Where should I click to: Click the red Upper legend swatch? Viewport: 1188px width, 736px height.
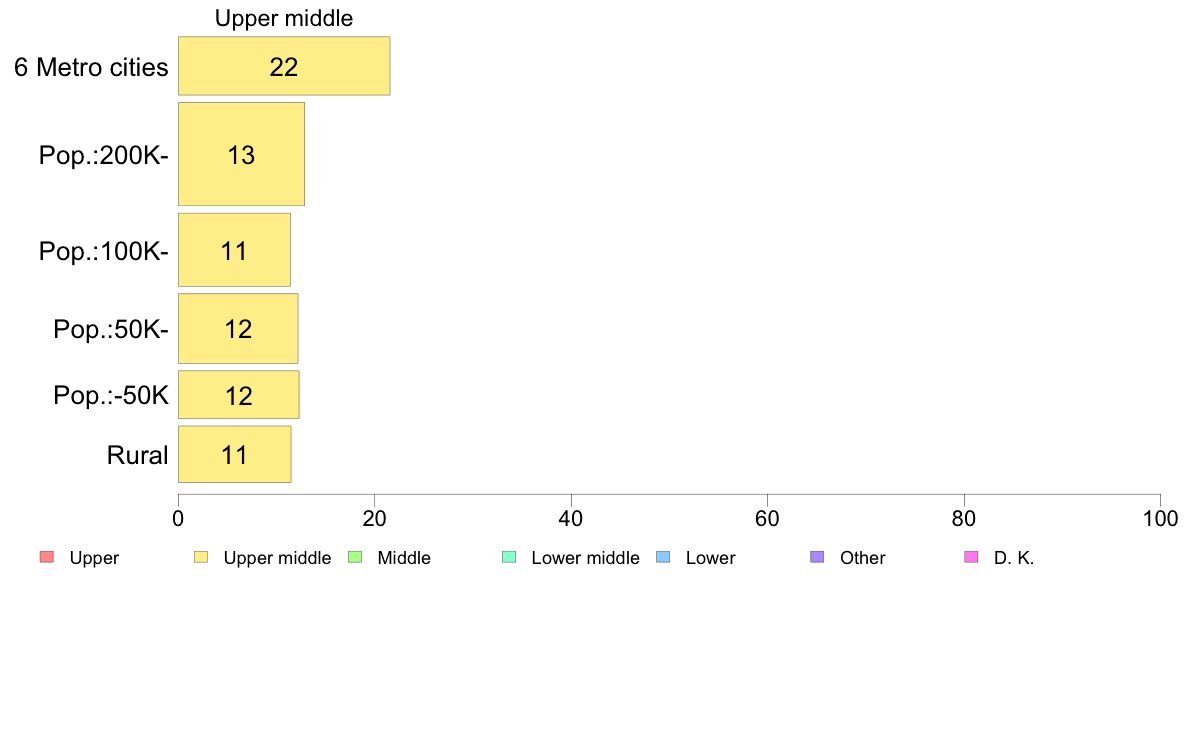click(47, 557)
